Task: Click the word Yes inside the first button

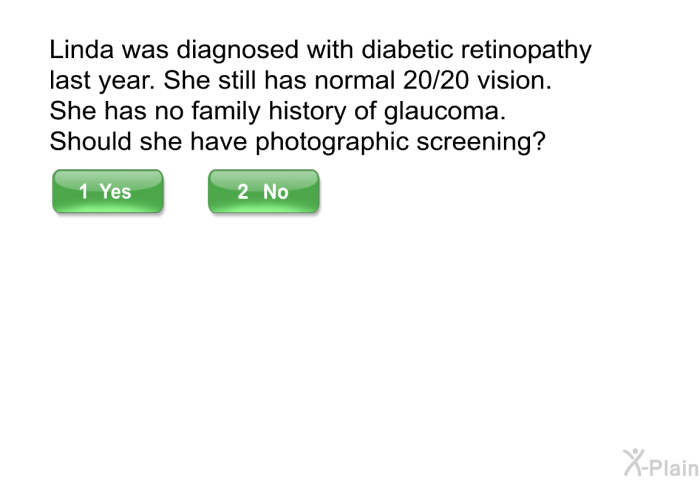Action: [x=115, y=192]
